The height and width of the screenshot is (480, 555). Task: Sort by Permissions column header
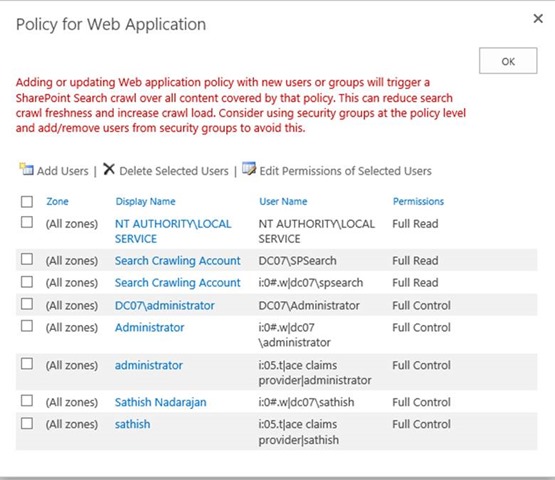(418, 201)
